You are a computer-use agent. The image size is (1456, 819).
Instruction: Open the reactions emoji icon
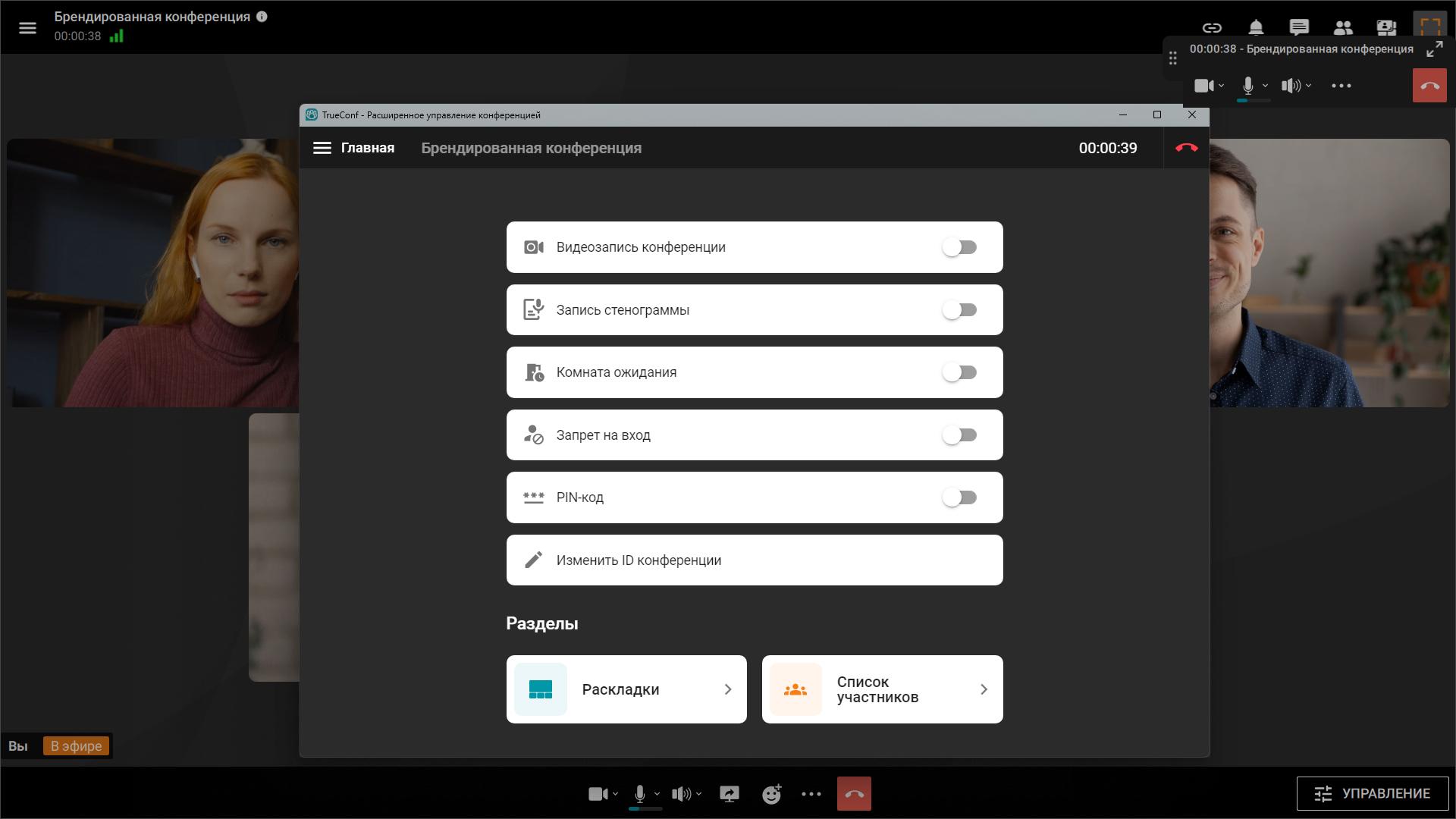(x=771, y=794)
